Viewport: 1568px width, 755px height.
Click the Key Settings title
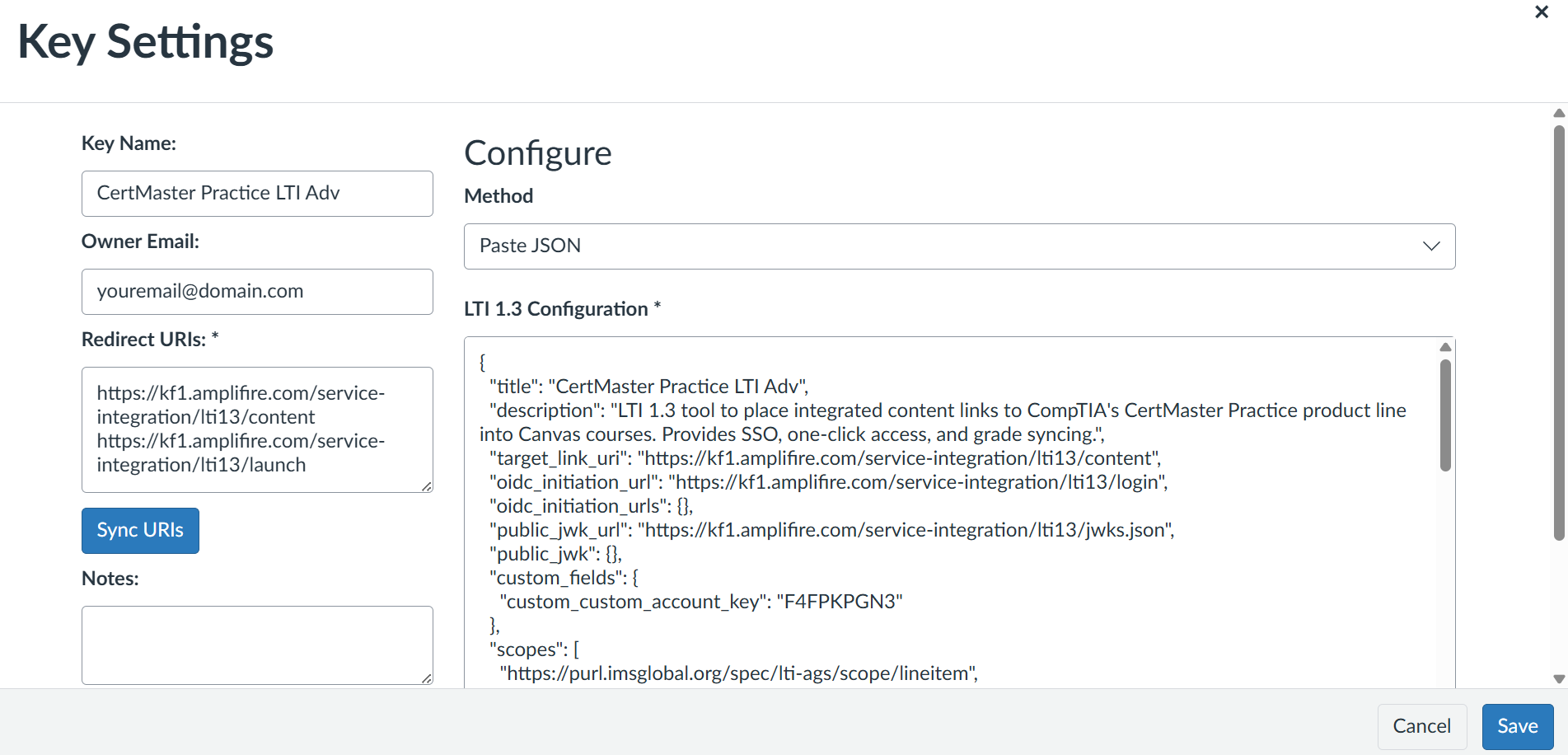146,42
